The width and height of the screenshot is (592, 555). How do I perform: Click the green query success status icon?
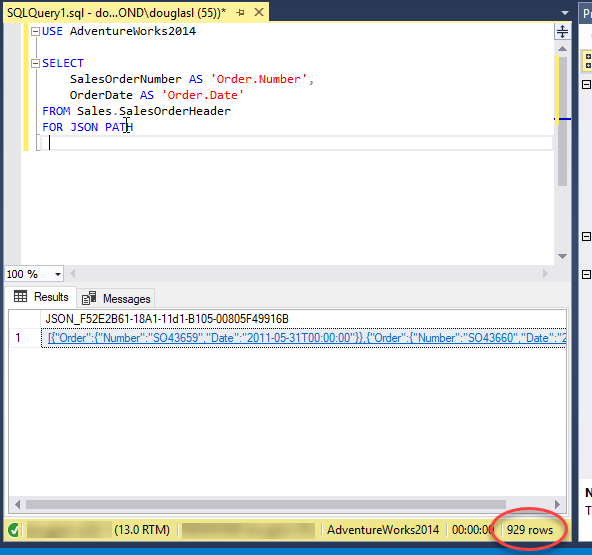[x=14, y=530]
